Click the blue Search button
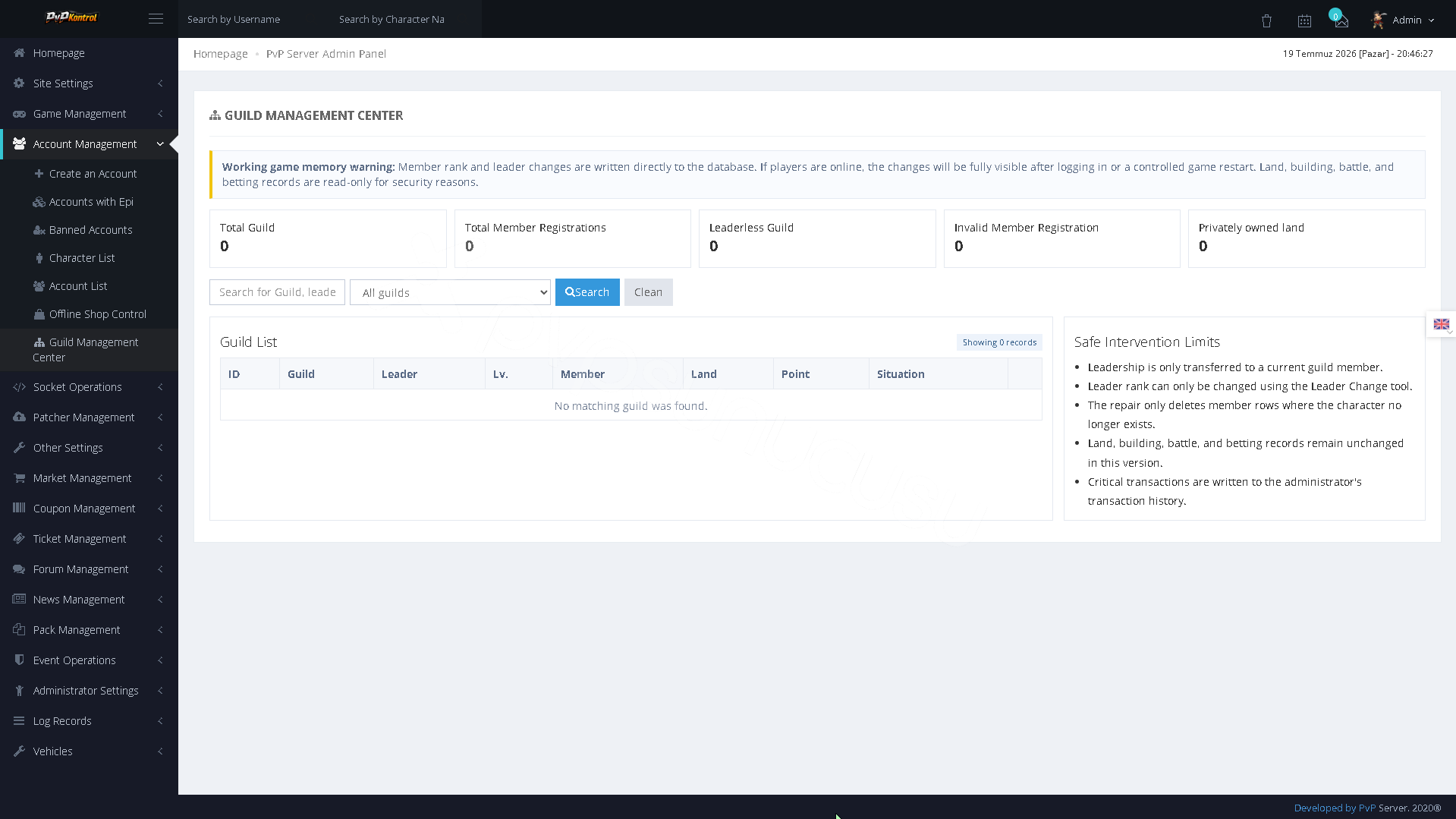This screenshot has height=819, width=1456. [x=587, y=292]
